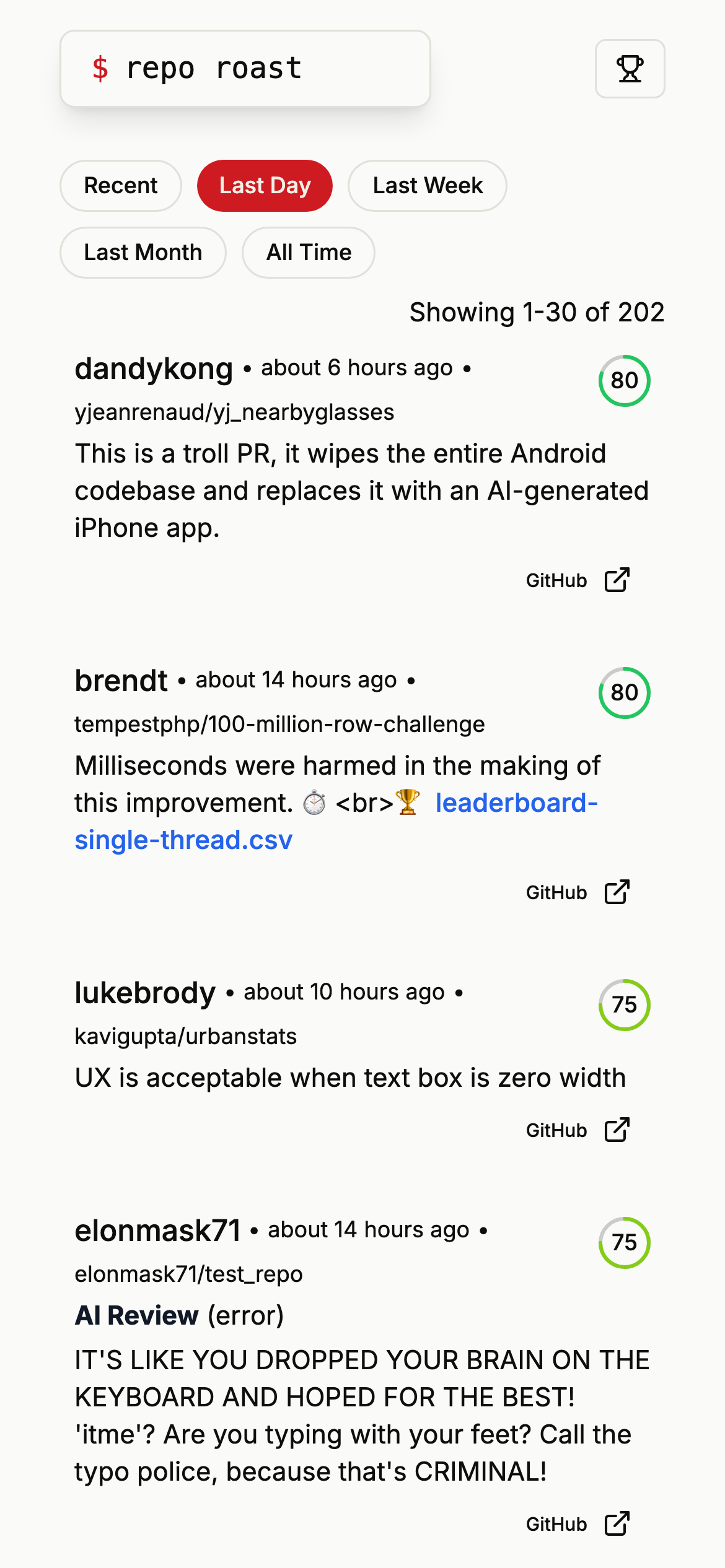Image resolution: width=725 pixels, height=1568 pixels.
Task: Click the score 75 badge on elonmask71's entry
Action: coord(624,1243)
